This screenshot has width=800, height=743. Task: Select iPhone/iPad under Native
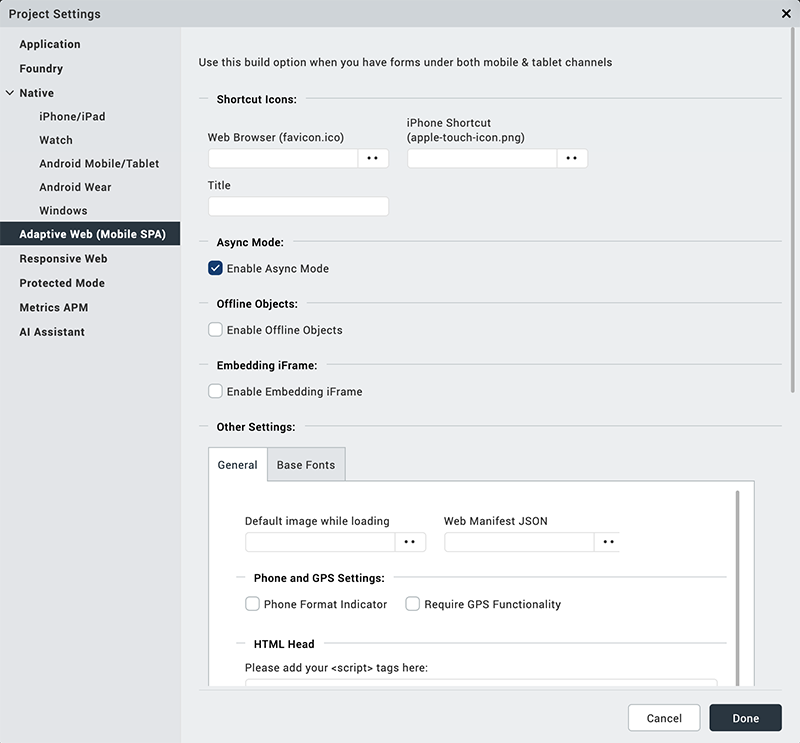click(x=72, y=117)
